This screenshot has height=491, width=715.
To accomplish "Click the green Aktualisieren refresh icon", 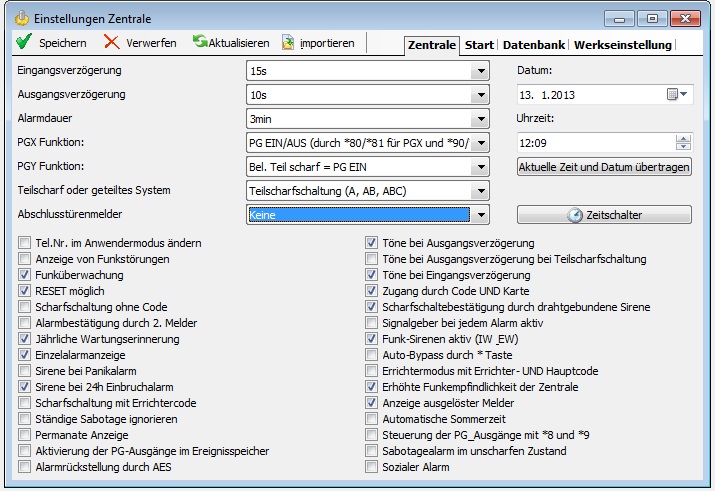I will [201, 43].
